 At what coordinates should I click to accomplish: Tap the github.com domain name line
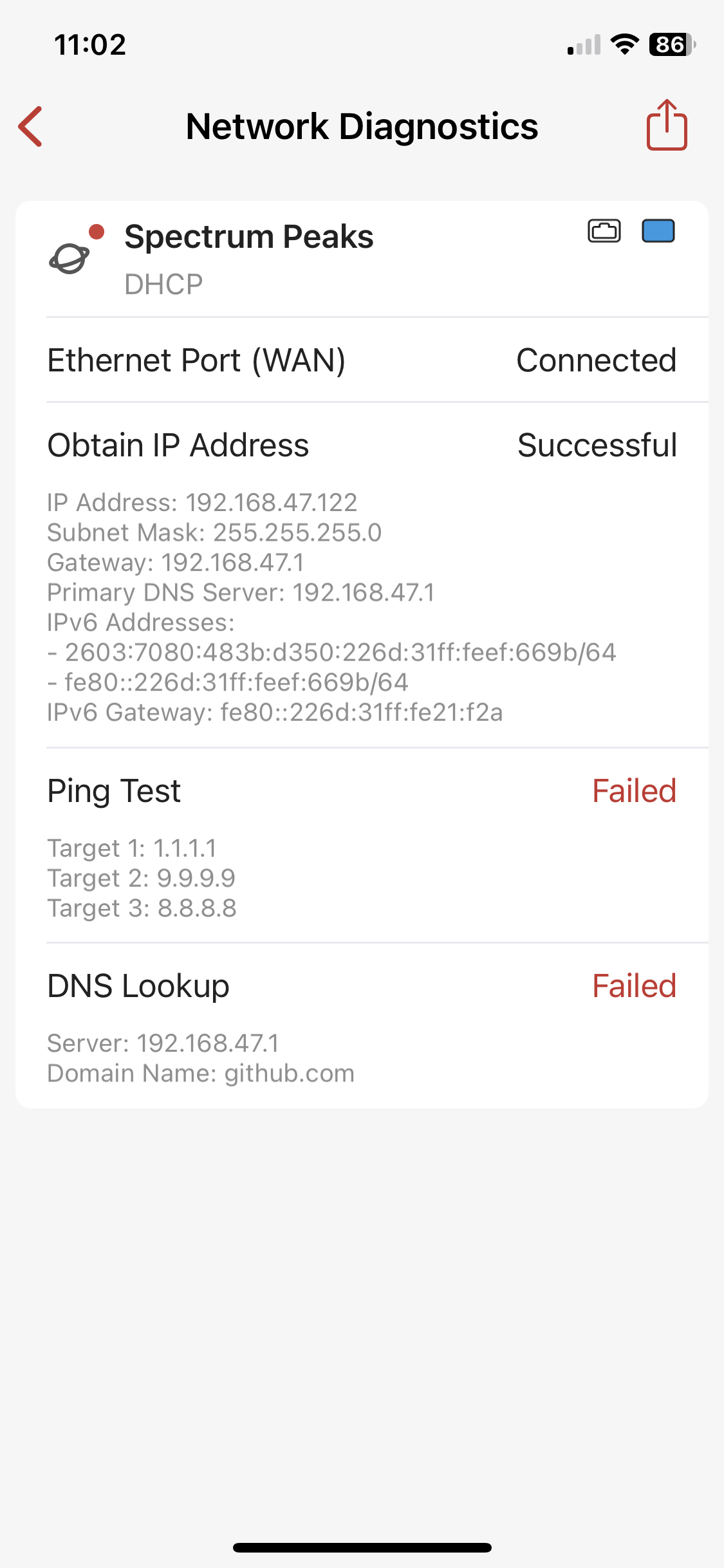(201, 1073)
